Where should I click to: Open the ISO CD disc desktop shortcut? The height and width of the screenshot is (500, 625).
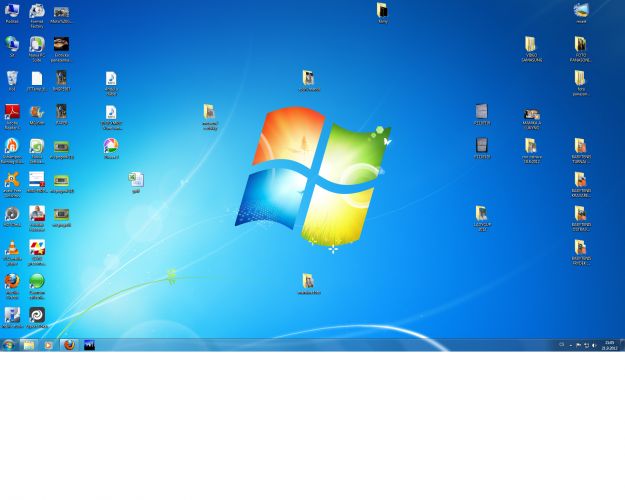coord(12,217)
